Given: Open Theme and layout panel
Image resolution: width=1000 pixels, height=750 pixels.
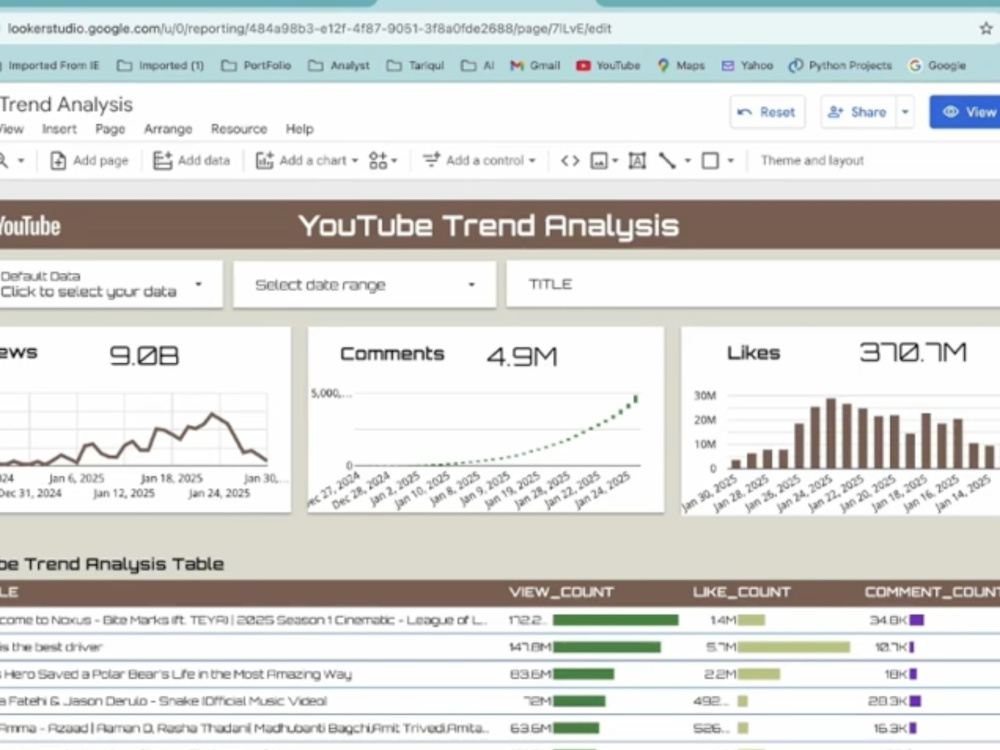Looking at the screenshot, I should pos(812,161).
